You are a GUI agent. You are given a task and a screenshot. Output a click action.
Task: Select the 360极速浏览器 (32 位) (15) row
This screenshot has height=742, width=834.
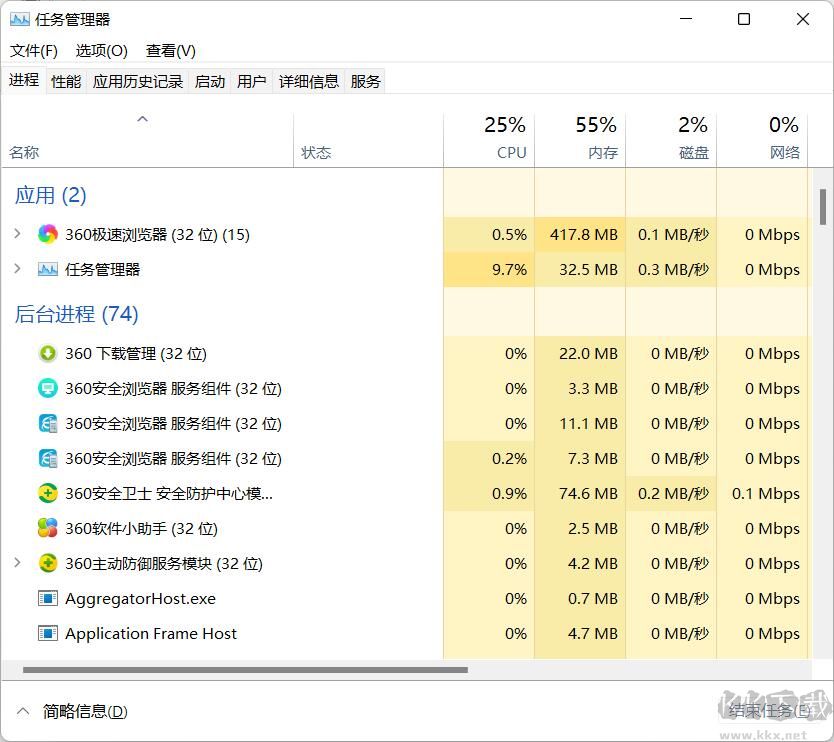[407, 234]
